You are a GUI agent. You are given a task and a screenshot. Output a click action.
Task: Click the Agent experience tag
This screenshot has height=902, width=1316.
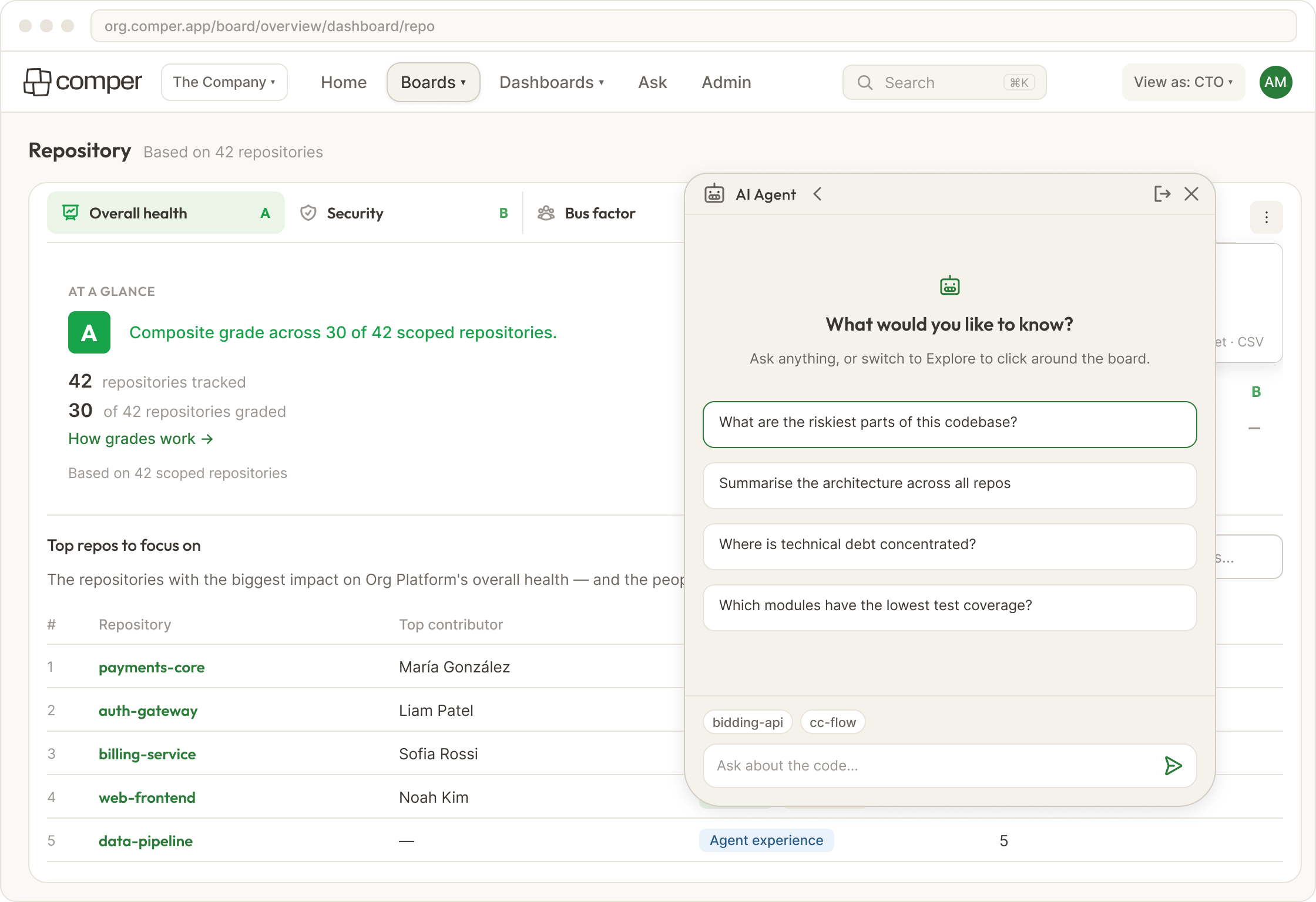point(767,840)
